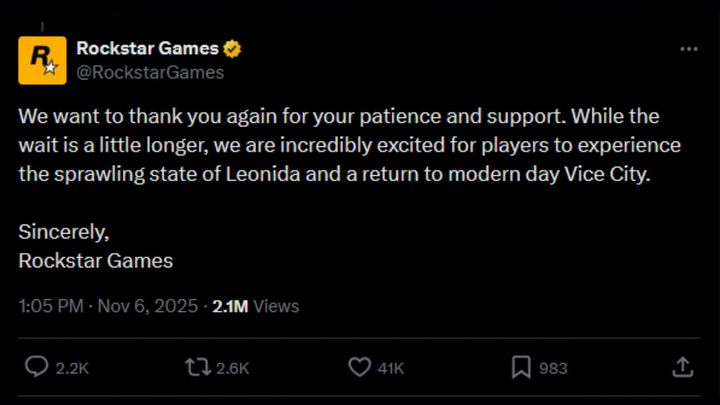Like the post with the heart icon
The image size is (720, 405).
tap(359, 367)
